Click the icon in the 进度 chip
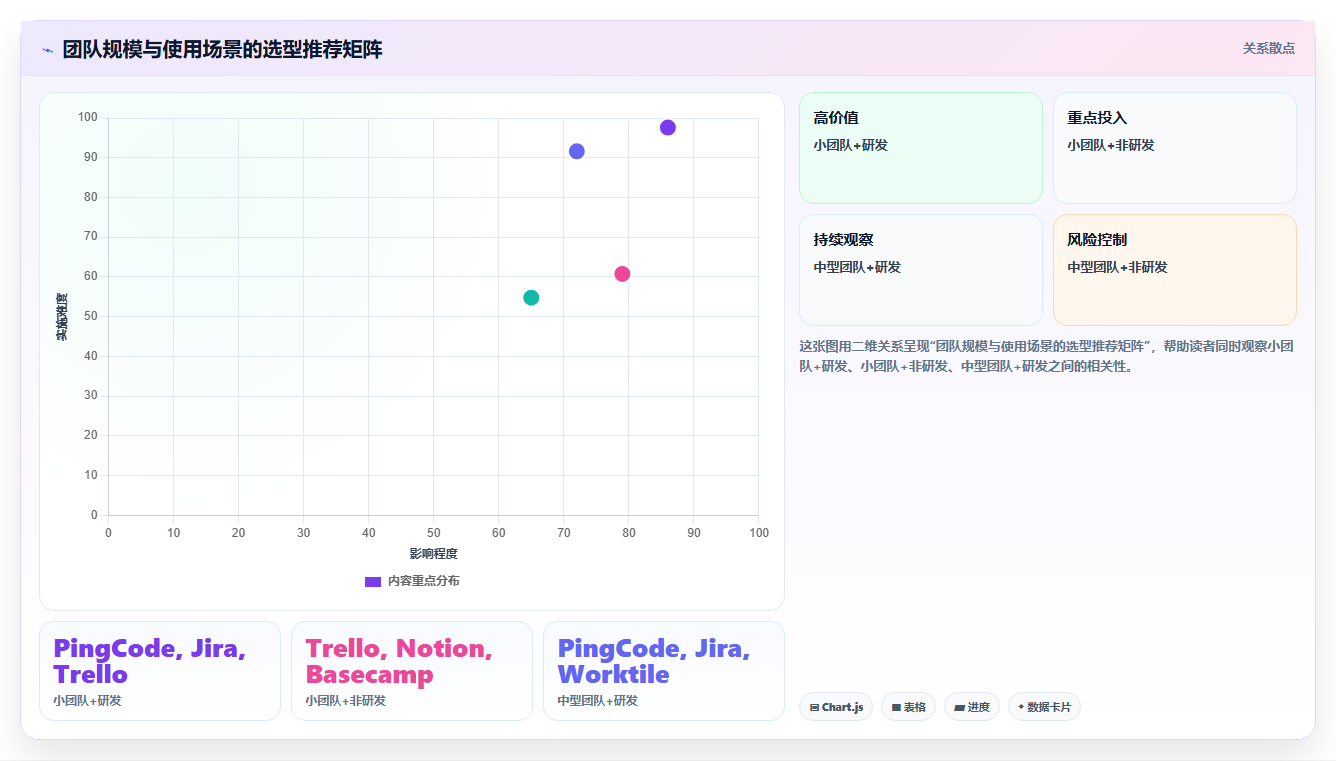This screenshot has width=1336, height=761. click(x=959, y=707)
